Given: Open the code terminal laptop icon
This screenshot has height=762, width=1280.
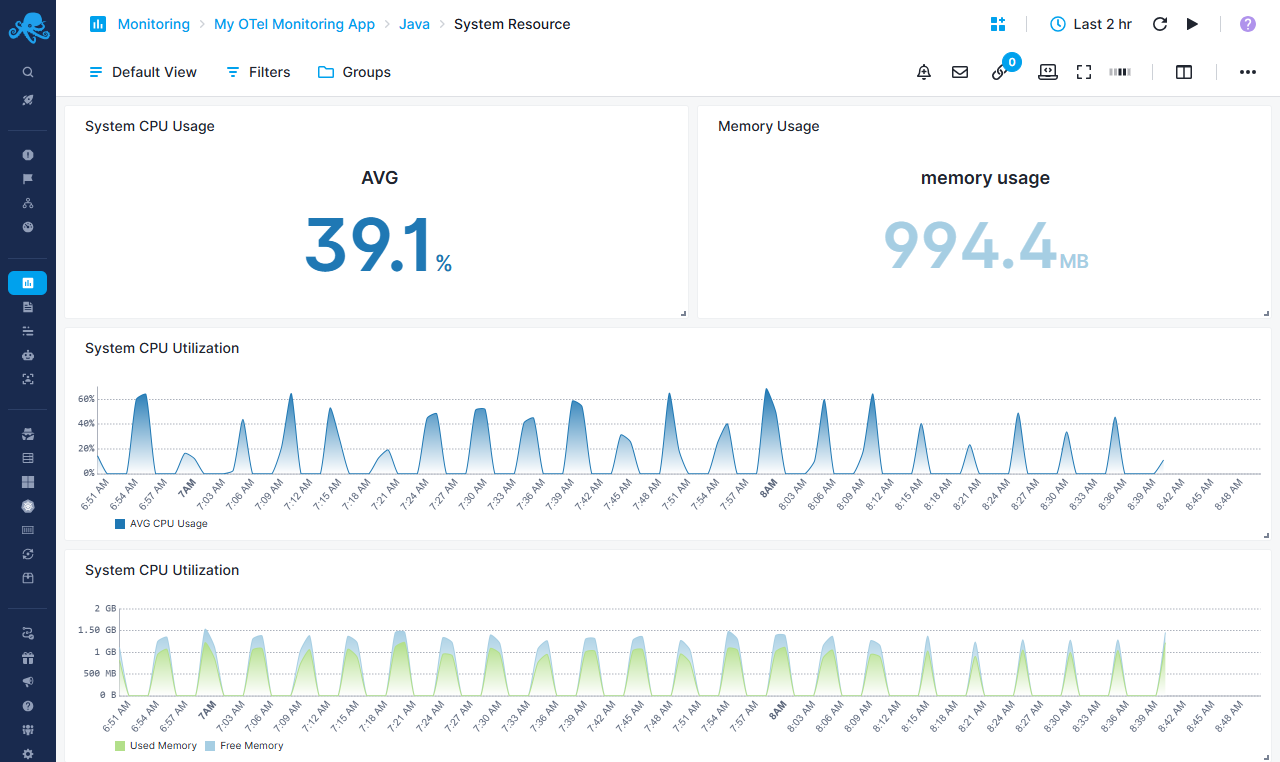Looking at the screenshot, I should [1047, 71].
